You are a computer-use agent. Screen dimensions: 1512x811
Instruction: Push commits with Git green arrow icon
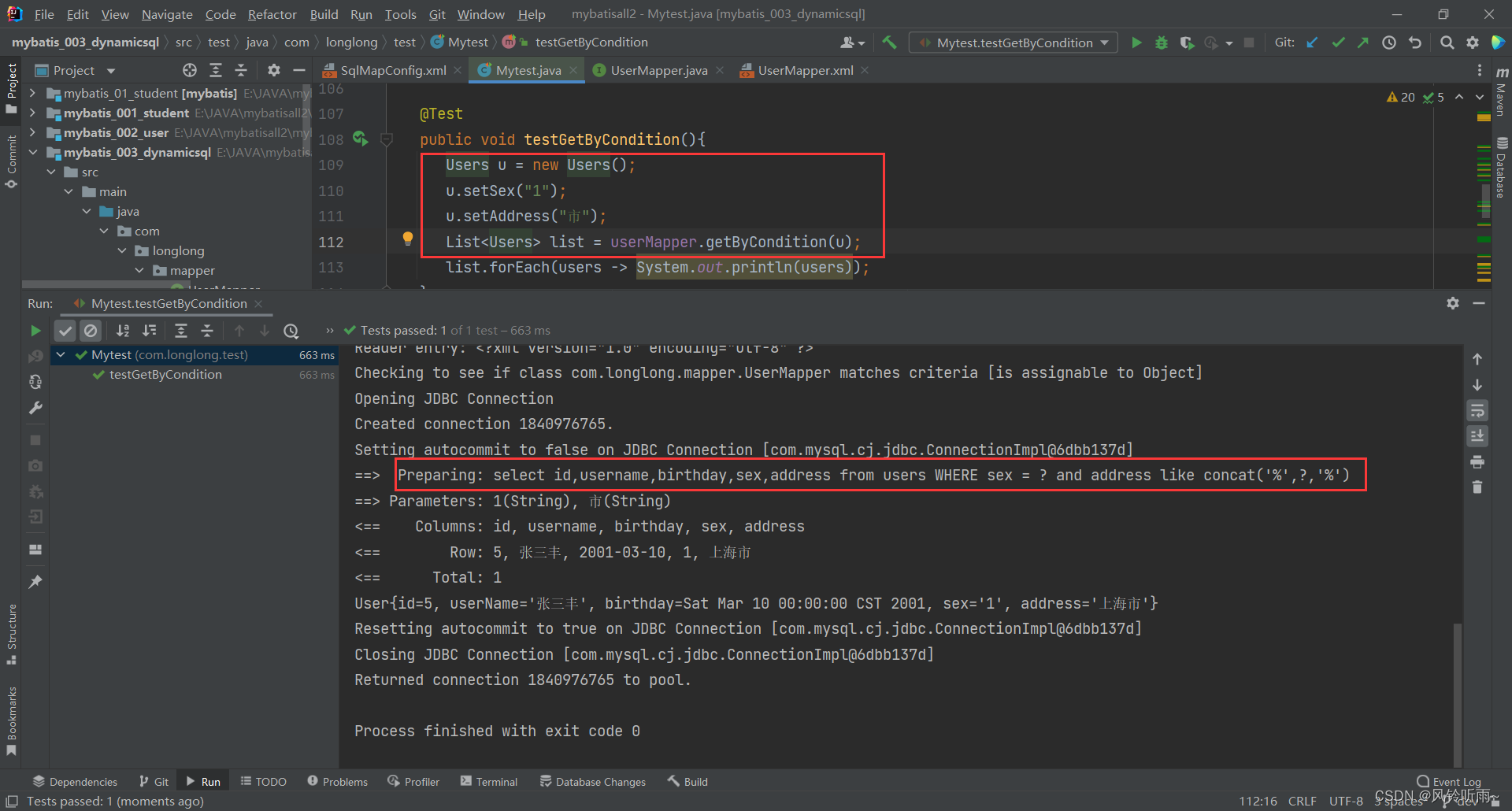point(1362,43)
